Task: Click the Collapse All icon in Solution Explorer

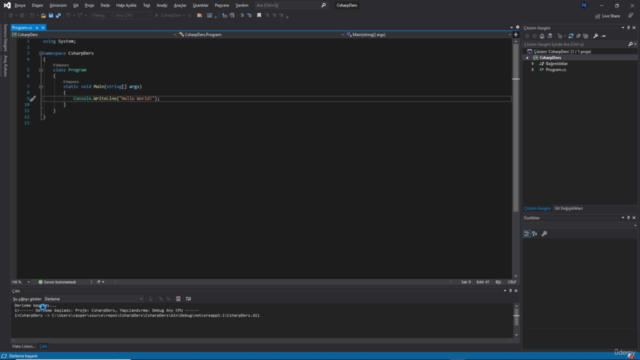Action: [x=578, y=36]
